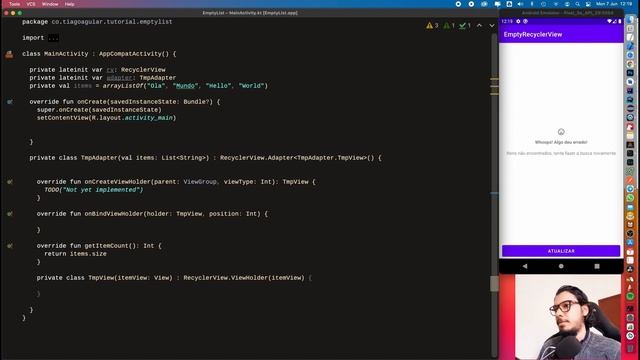Screen dimensions: 640x360
Task: Click setContentView in onCreate
Action: [x=63, y=118]
